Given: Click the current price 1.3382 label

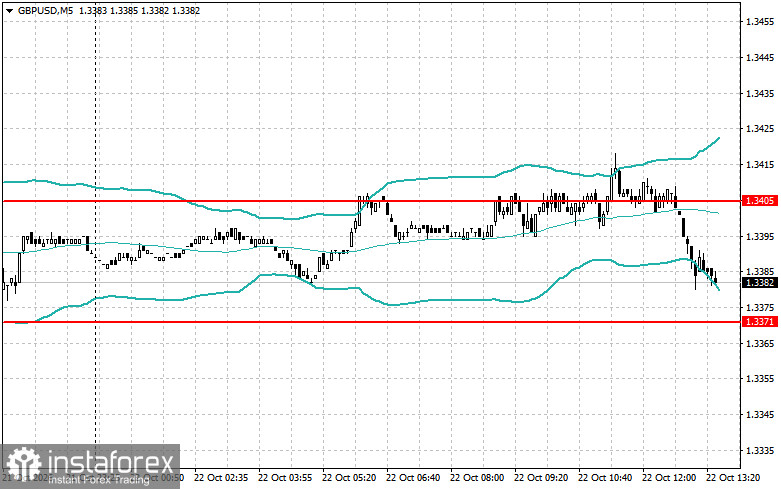Looking at the screenshot, I should (760, 283).
